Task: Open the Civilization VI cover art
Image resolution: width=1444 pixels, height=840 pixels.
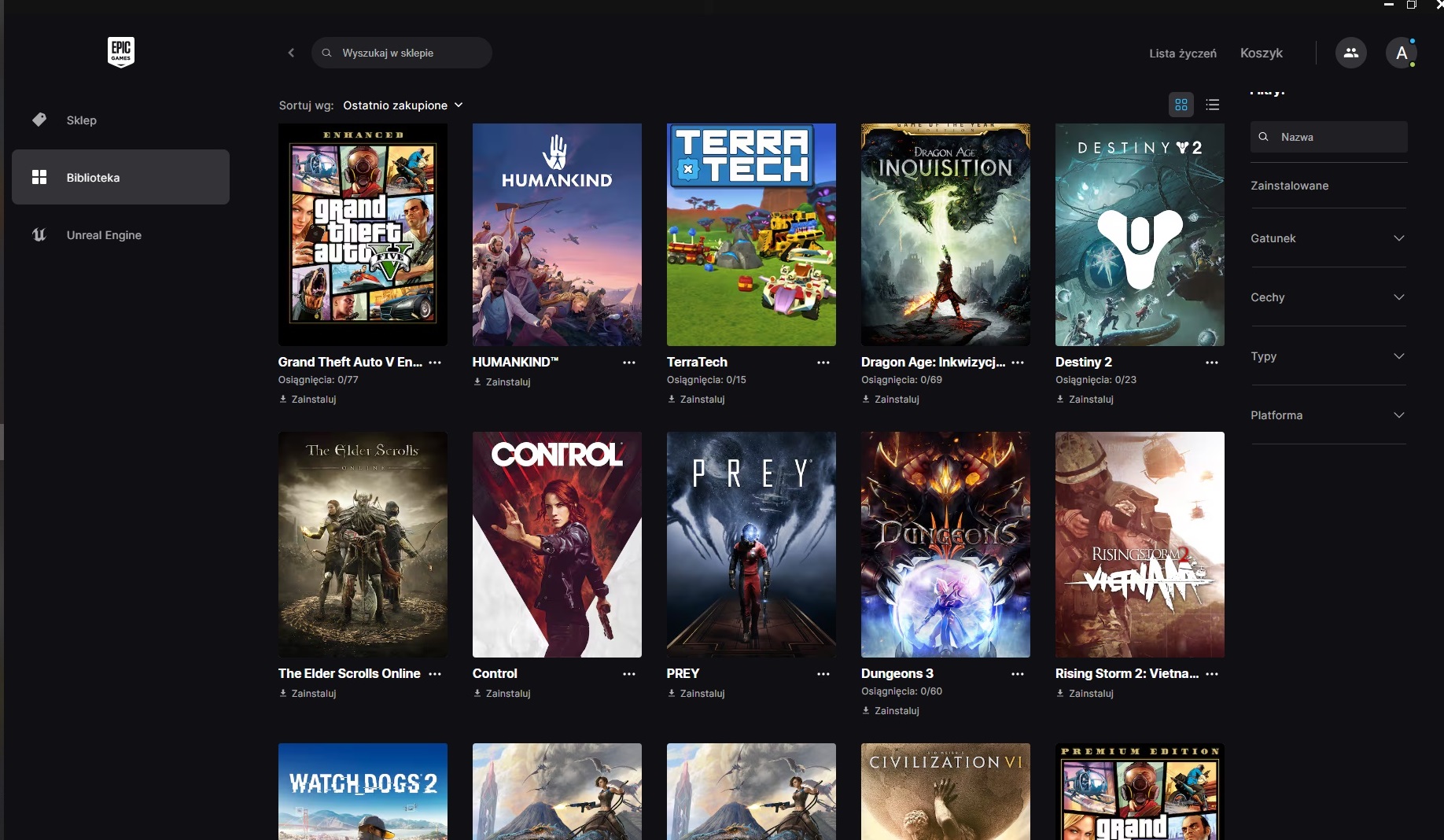Action: point(945,791)
